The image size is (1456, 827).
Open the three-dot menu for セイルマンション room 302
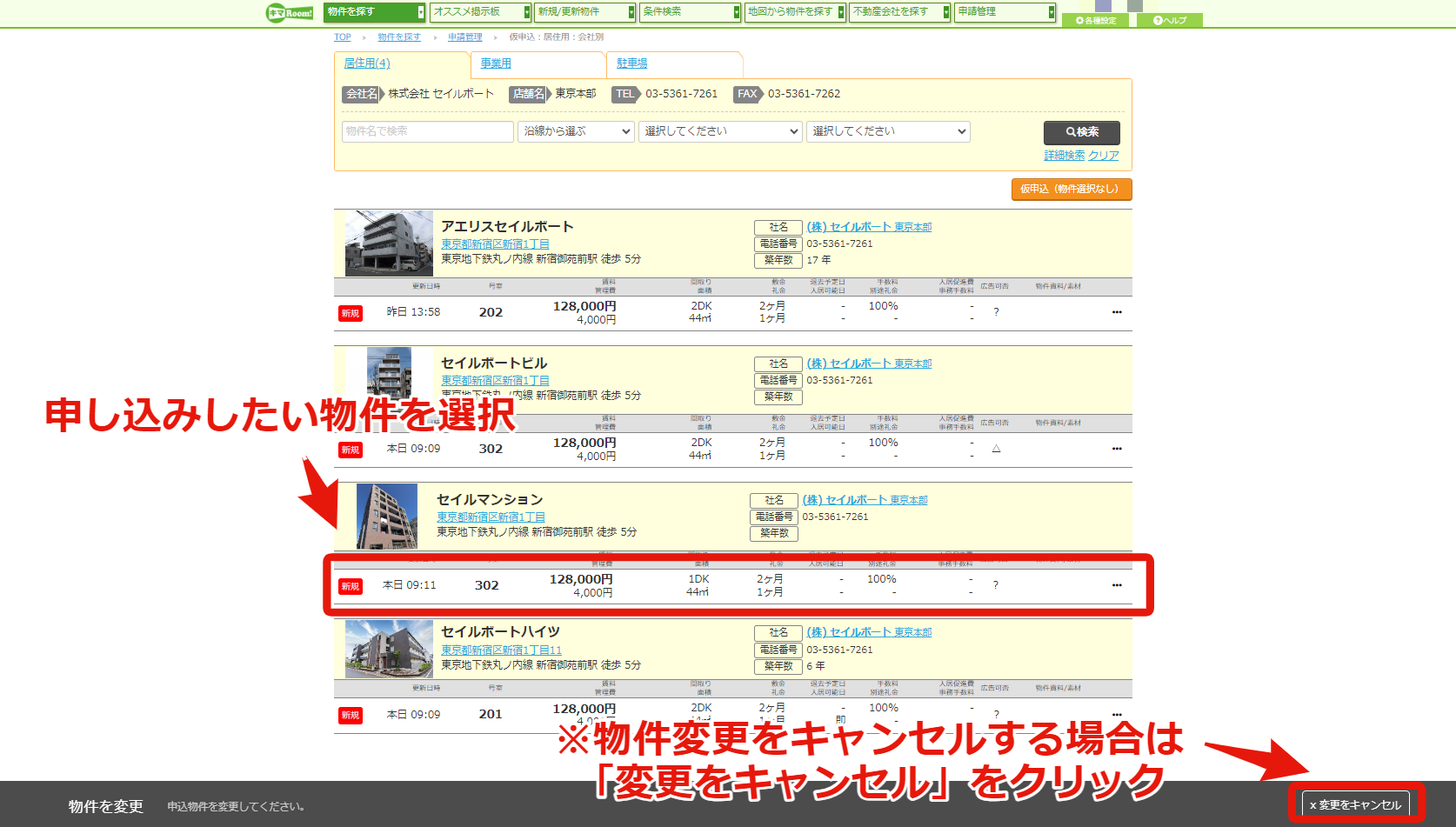click(x=1117, y=585)
